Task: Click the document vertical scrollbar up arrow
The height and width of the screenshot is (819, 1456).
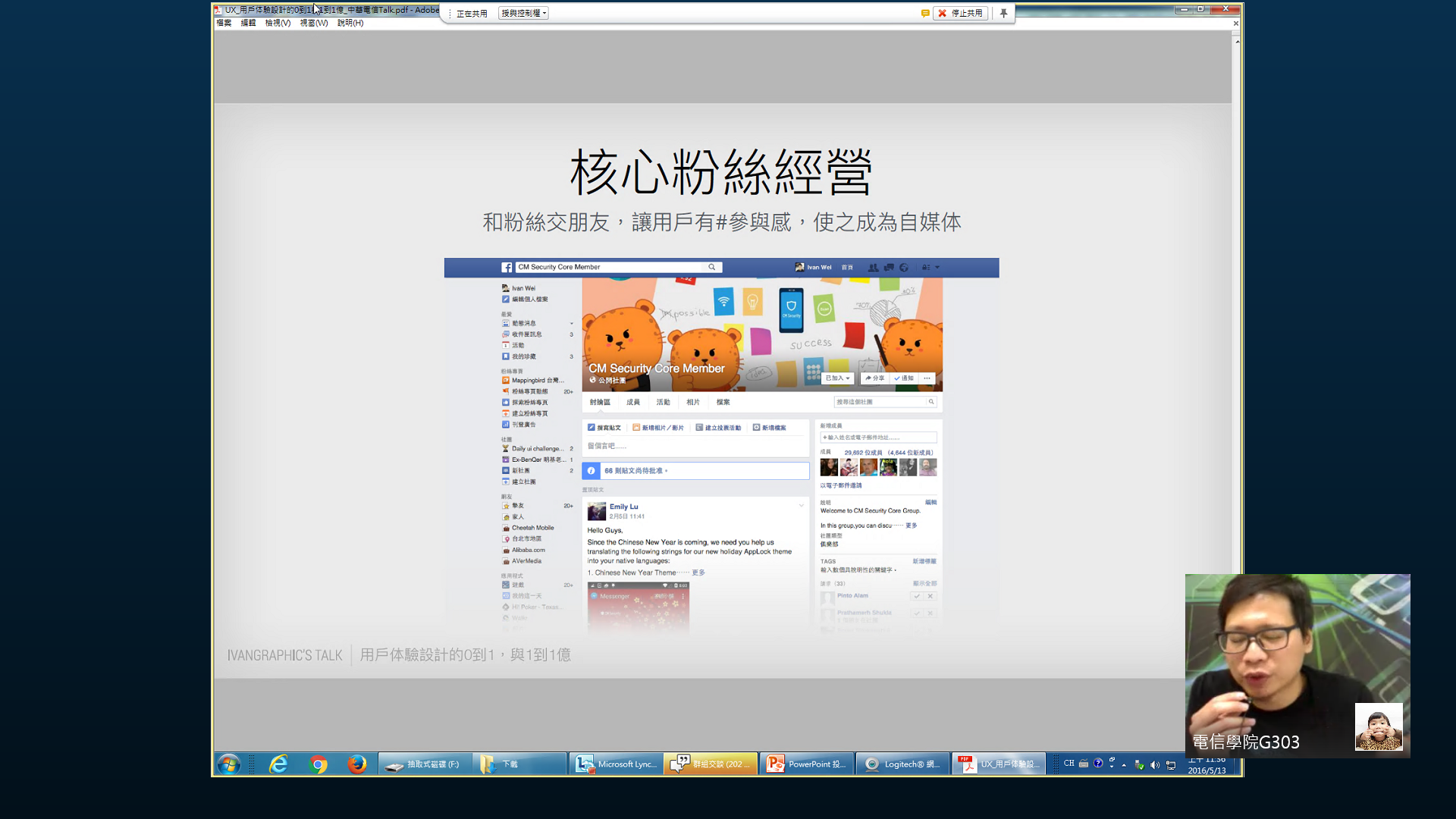Action: (x=1237, y=41)
